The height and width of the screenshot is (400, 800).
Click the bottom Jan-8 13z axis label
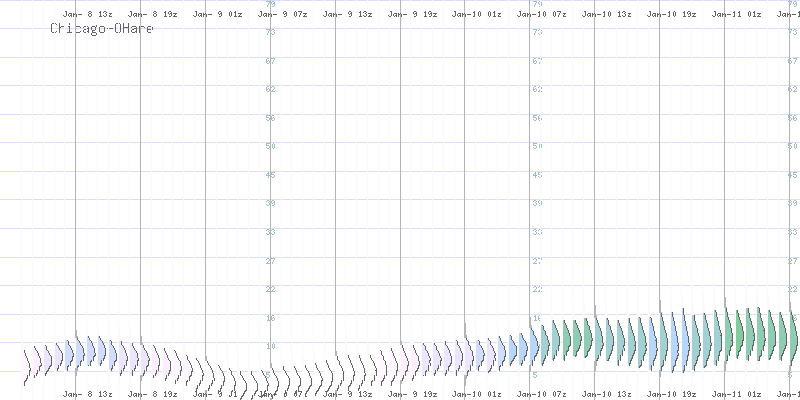88,394
